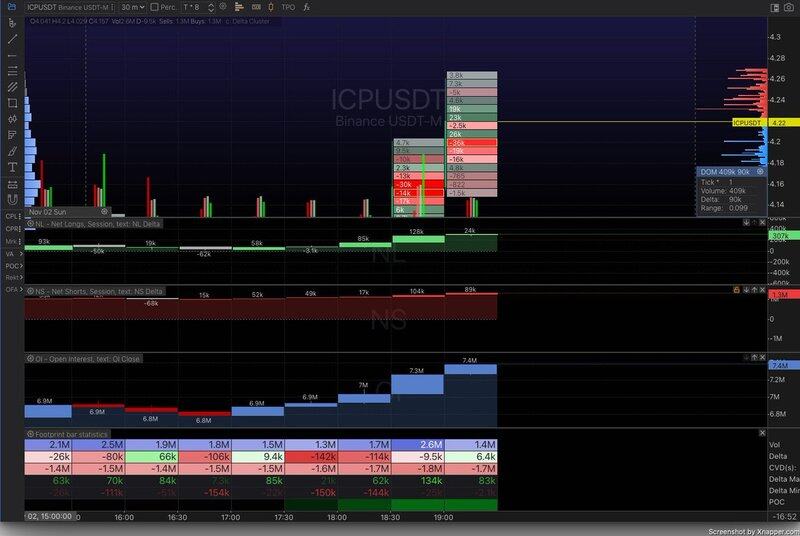Toggle the lock on Net Shorts panel
The image size is (800, 536).
736,290
